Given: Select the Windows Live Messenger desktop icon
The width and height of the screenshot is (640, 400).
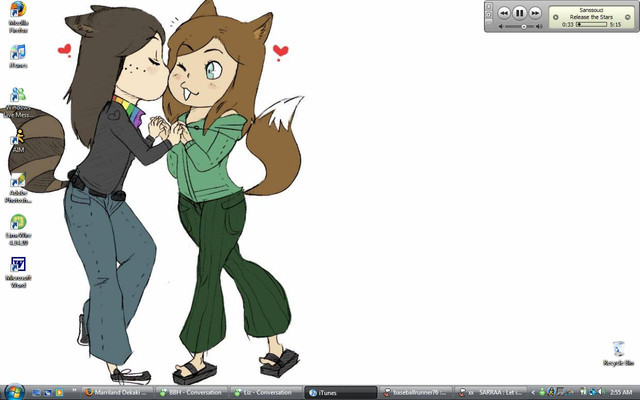Looking at the screenshot, I should (18, 102).
